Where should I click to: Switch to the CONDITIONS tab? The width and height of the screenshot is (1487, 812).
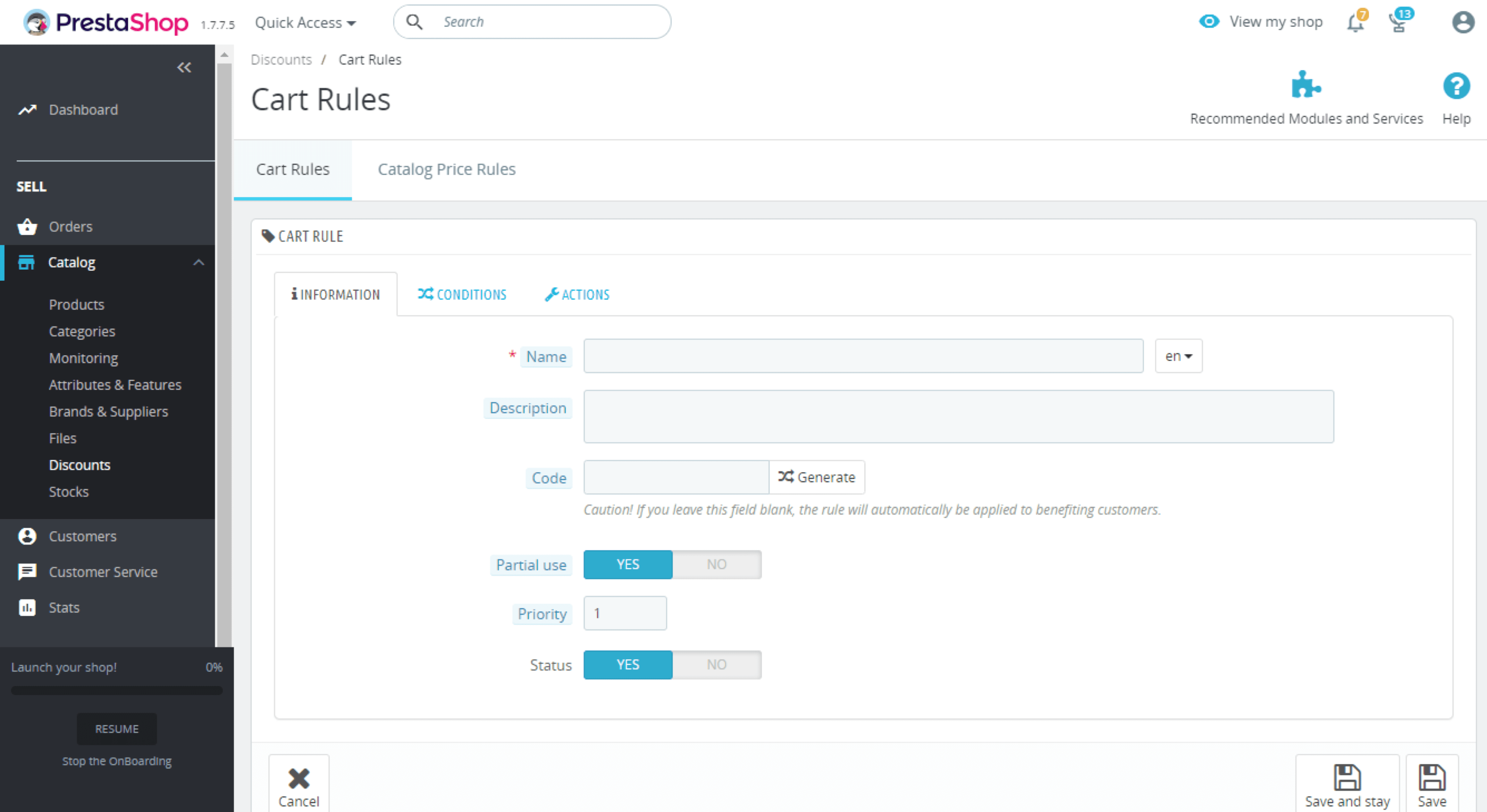click(463, 294)
